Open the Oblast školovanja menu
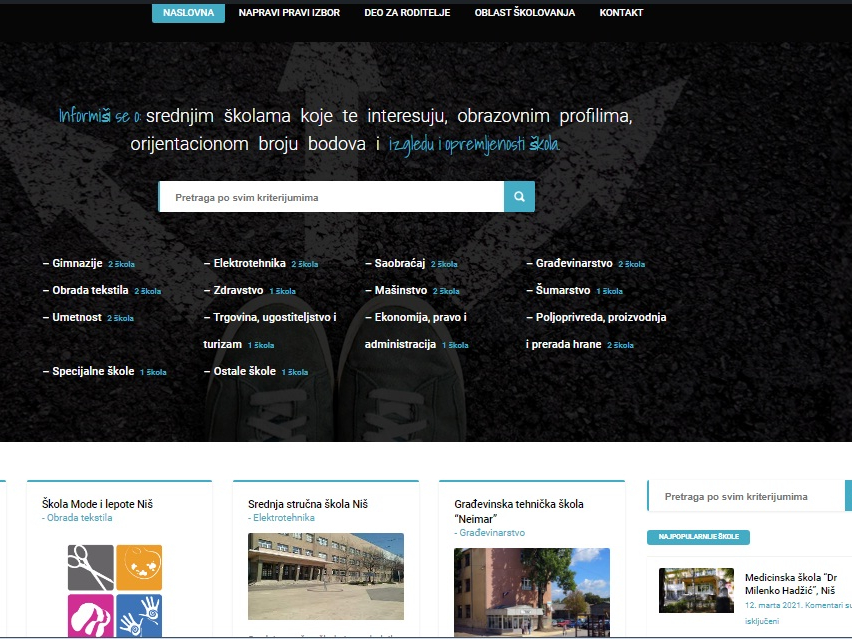The width and height of the screenshot is (852, 639). coord(524,13)
